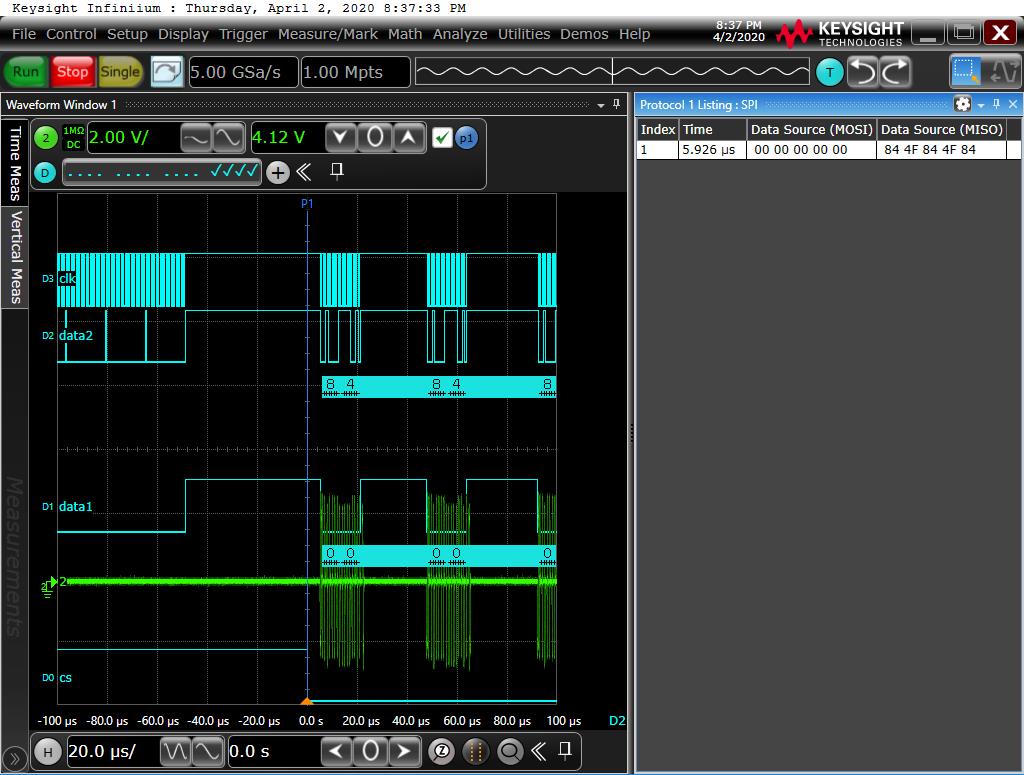1024x775 pixels.
Task: Click the undo arrow in the toolbar
Action: tap(862, 72)
